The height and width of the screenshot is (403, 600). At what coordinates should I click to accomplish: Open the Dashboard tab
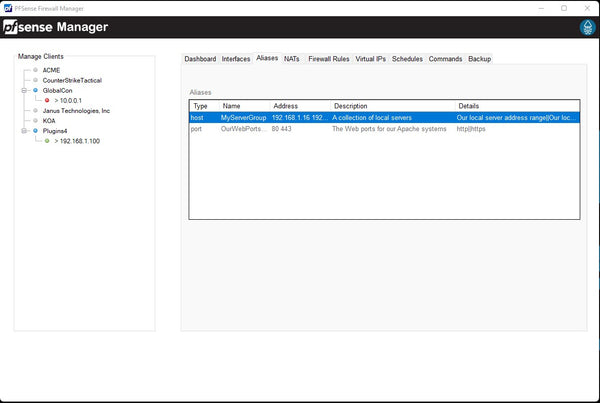pos(200,59)
